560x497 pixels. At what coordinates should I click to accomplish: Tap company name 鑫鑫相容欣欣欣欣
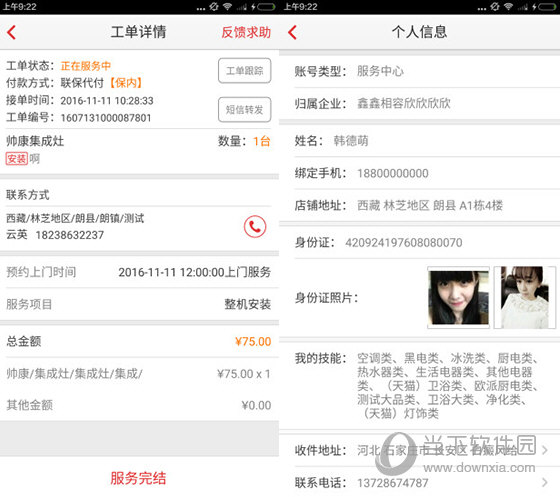[x=404, y=104]
